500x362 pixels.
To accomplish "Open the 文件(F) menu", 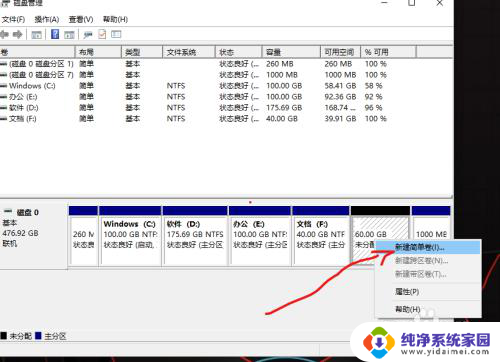I will tap(13, 19).
